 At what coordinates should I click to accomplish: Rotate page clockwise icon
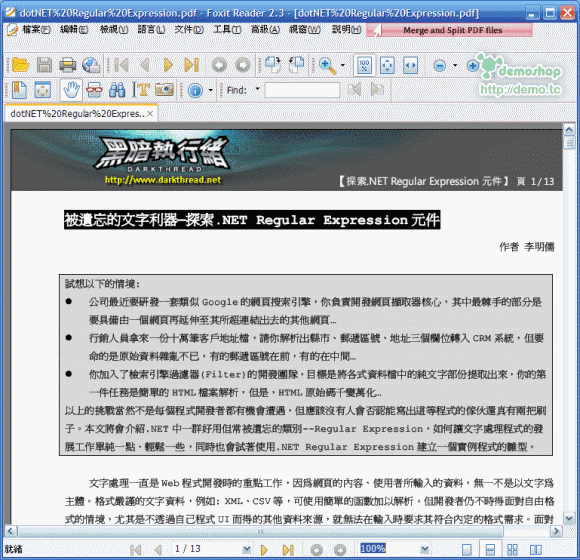(273, 64)
